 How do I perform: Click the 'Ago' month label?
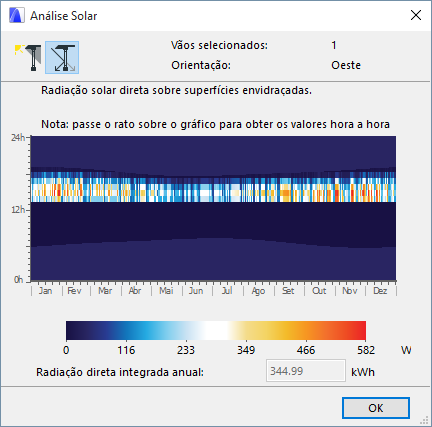tap(258, 291)
